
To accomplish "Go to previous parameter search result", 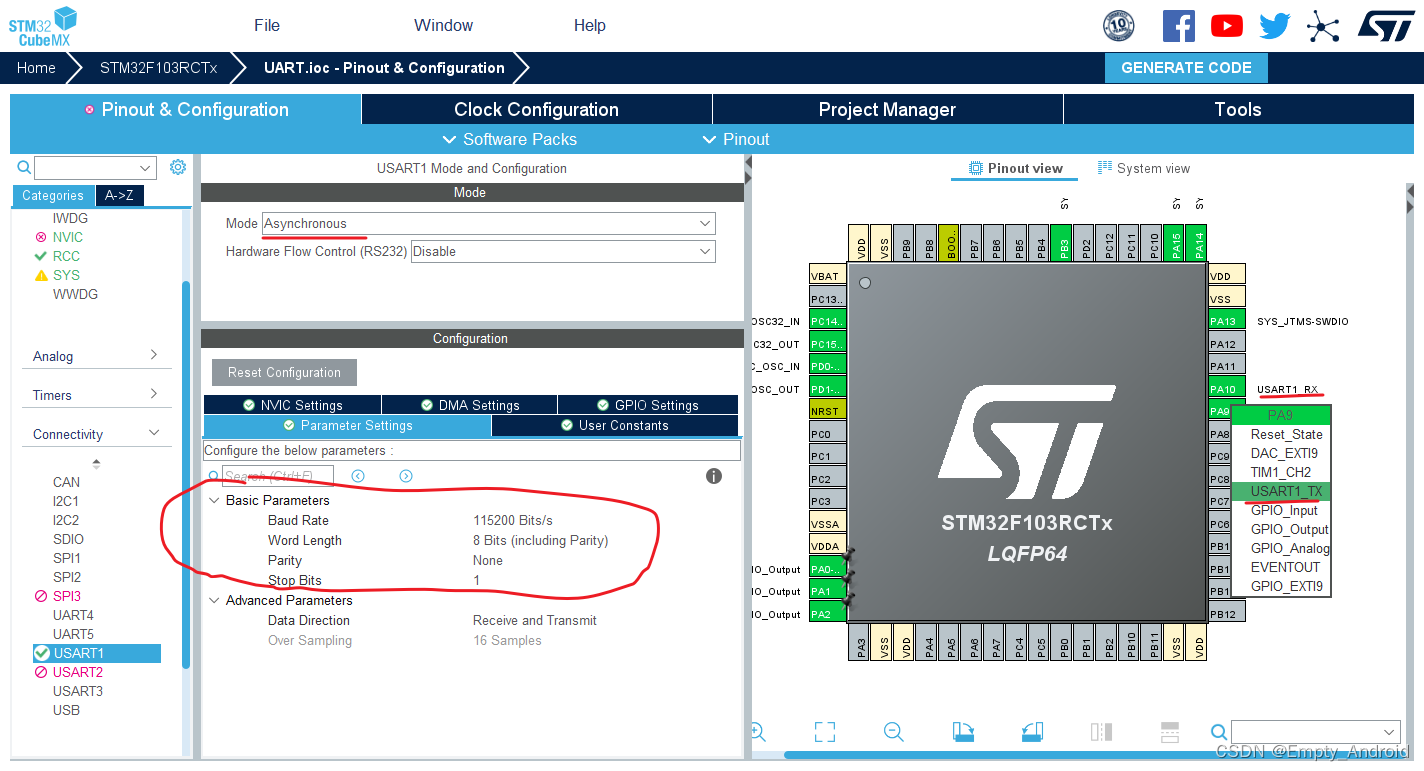I will [358, 476].
